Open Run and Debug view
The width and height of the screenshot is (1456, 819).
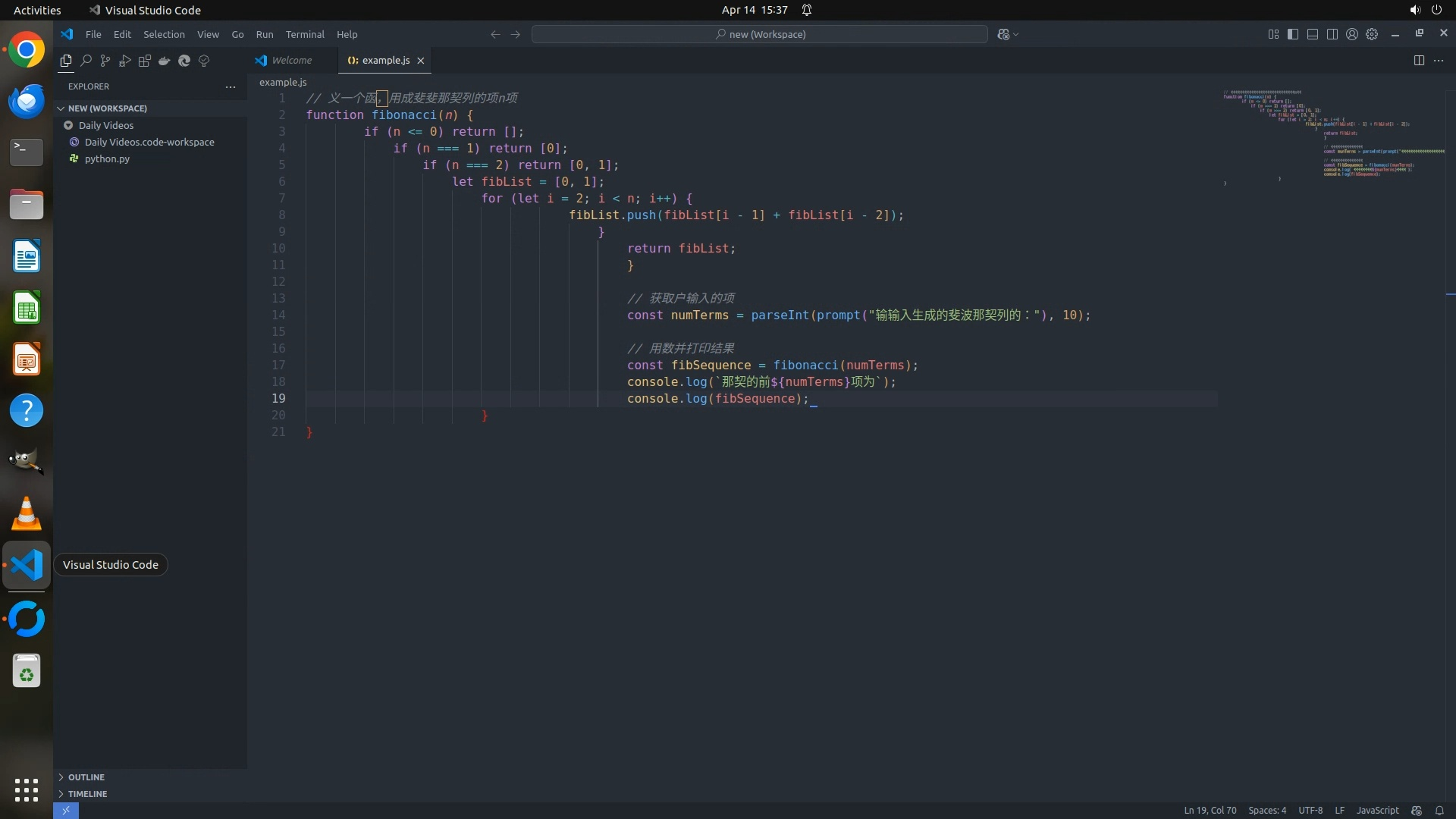point(125,61)
